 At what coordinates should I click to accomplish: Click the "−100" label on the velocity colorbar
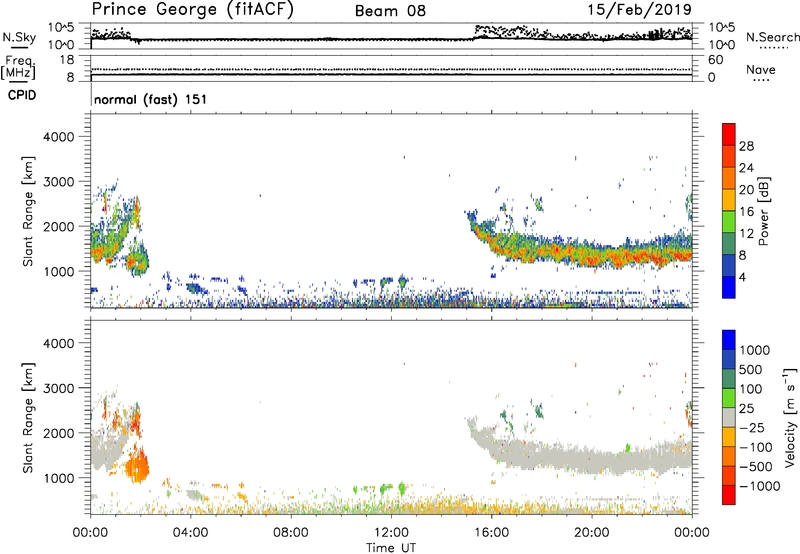point(755,447)
